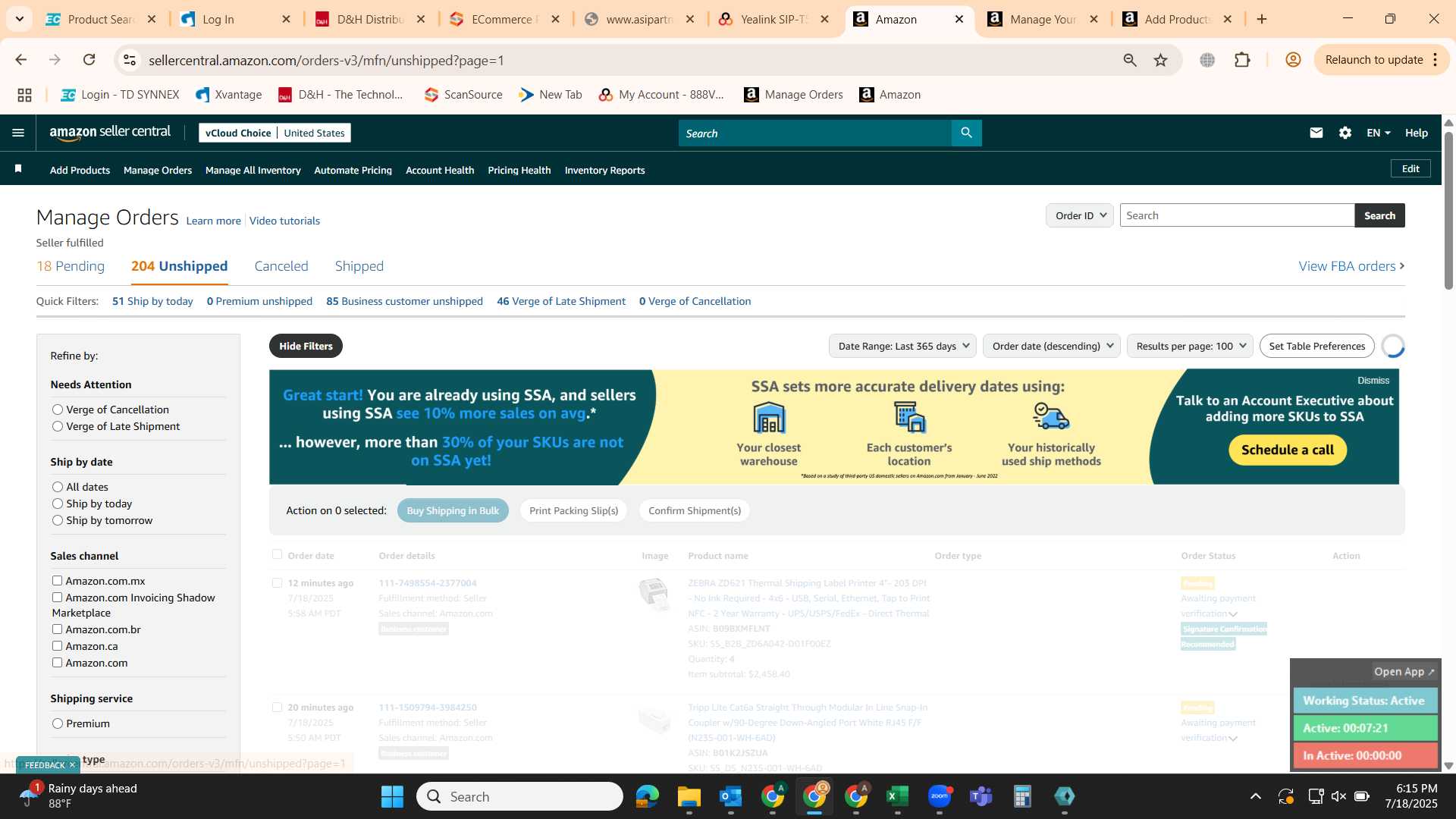Select Verge of Cancellation radio filter
Image resolution: width=1456 pixels, height=819 pixels.
(x=57, y=409)
